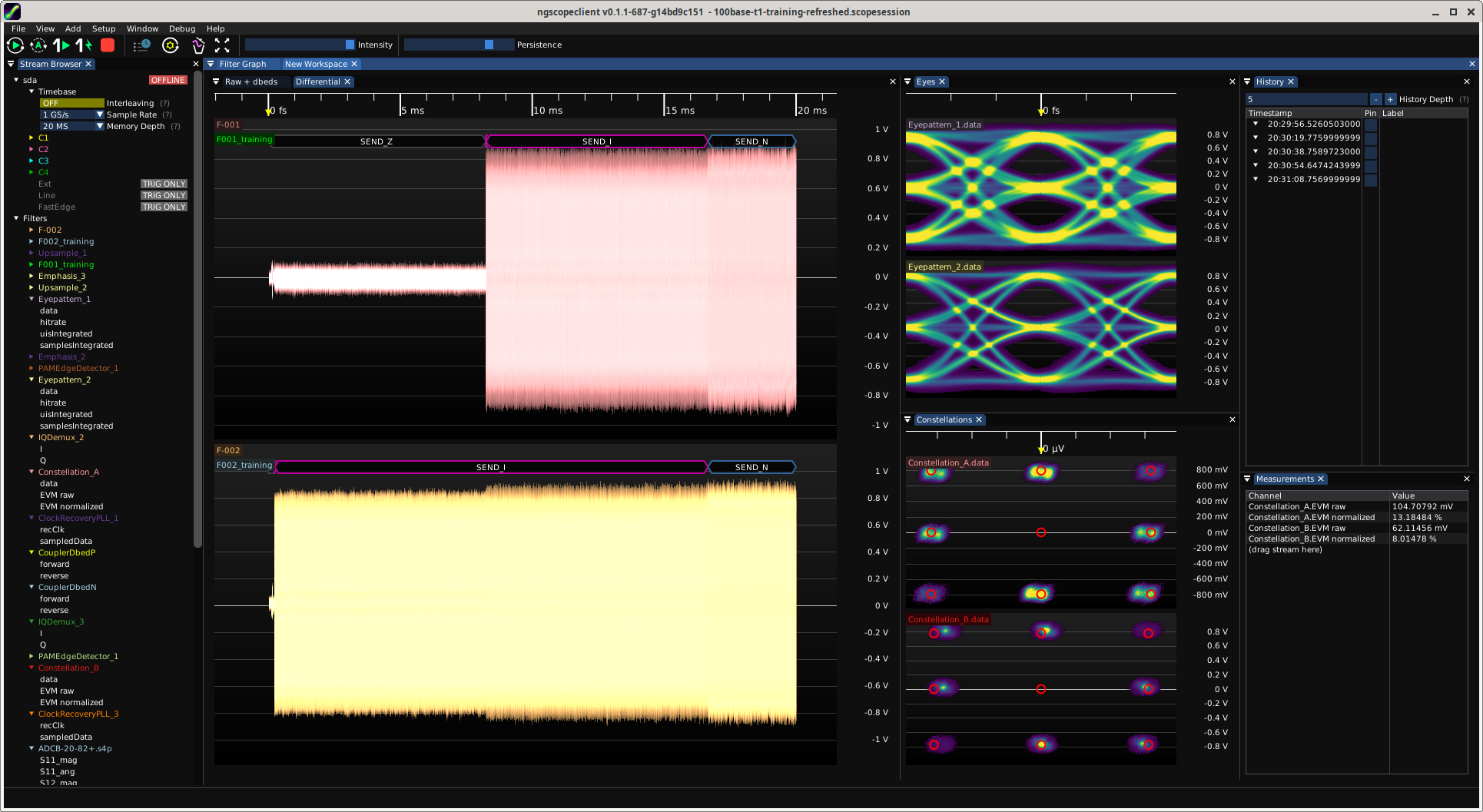Image resolution: width=1483 pixels, height=812 pixels.
Task: Stop acquisition with the red stop button
Action: [108, 45]
